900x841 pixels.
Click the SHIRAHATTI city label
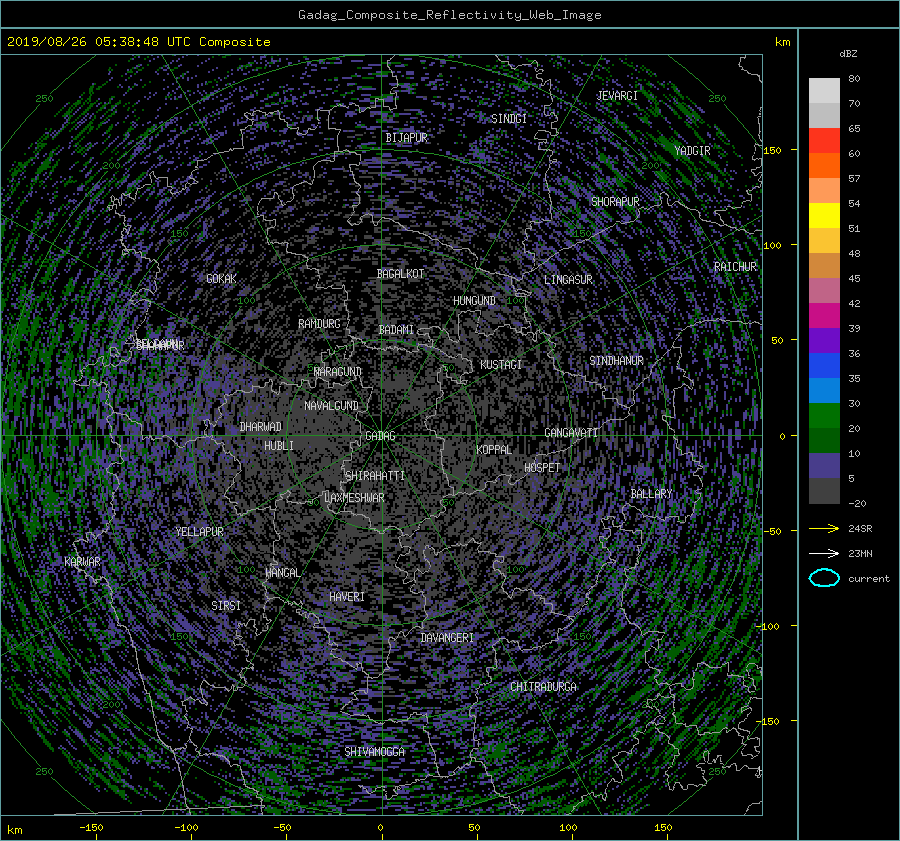(375, 476)
